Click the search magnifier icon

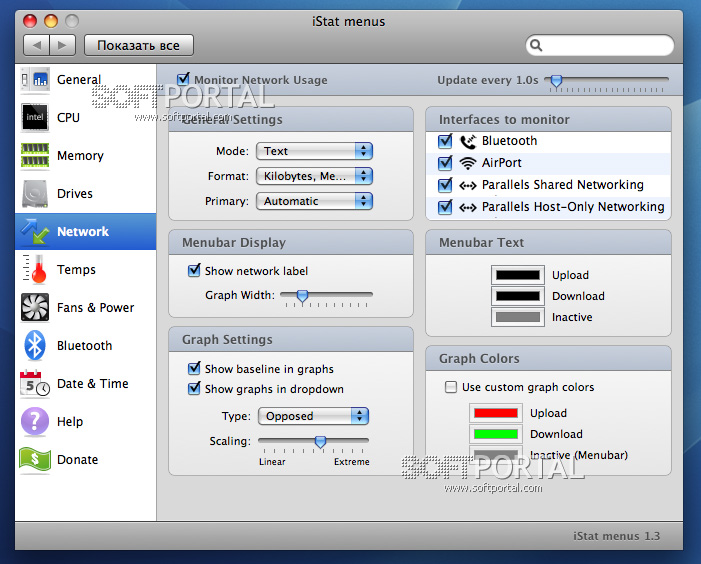click(x=536, y=45)
